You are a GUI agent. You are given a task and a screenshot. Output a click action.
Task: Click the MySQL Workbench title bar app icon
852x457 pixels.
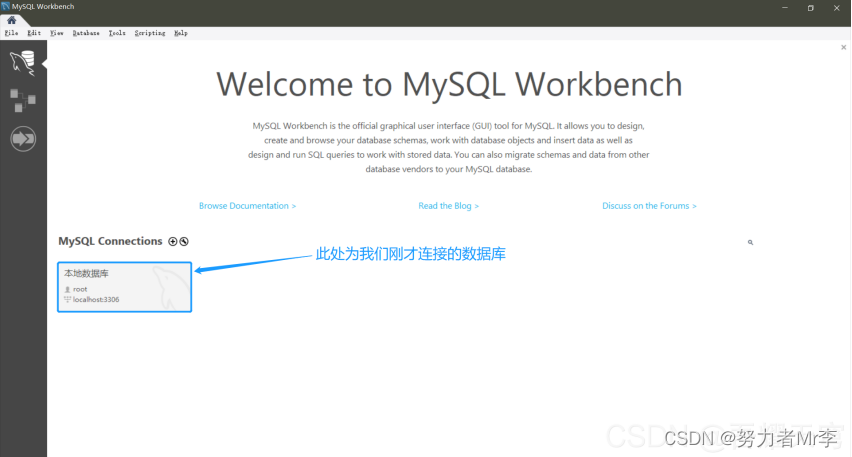pyautogui.click(x=6, y=6)
